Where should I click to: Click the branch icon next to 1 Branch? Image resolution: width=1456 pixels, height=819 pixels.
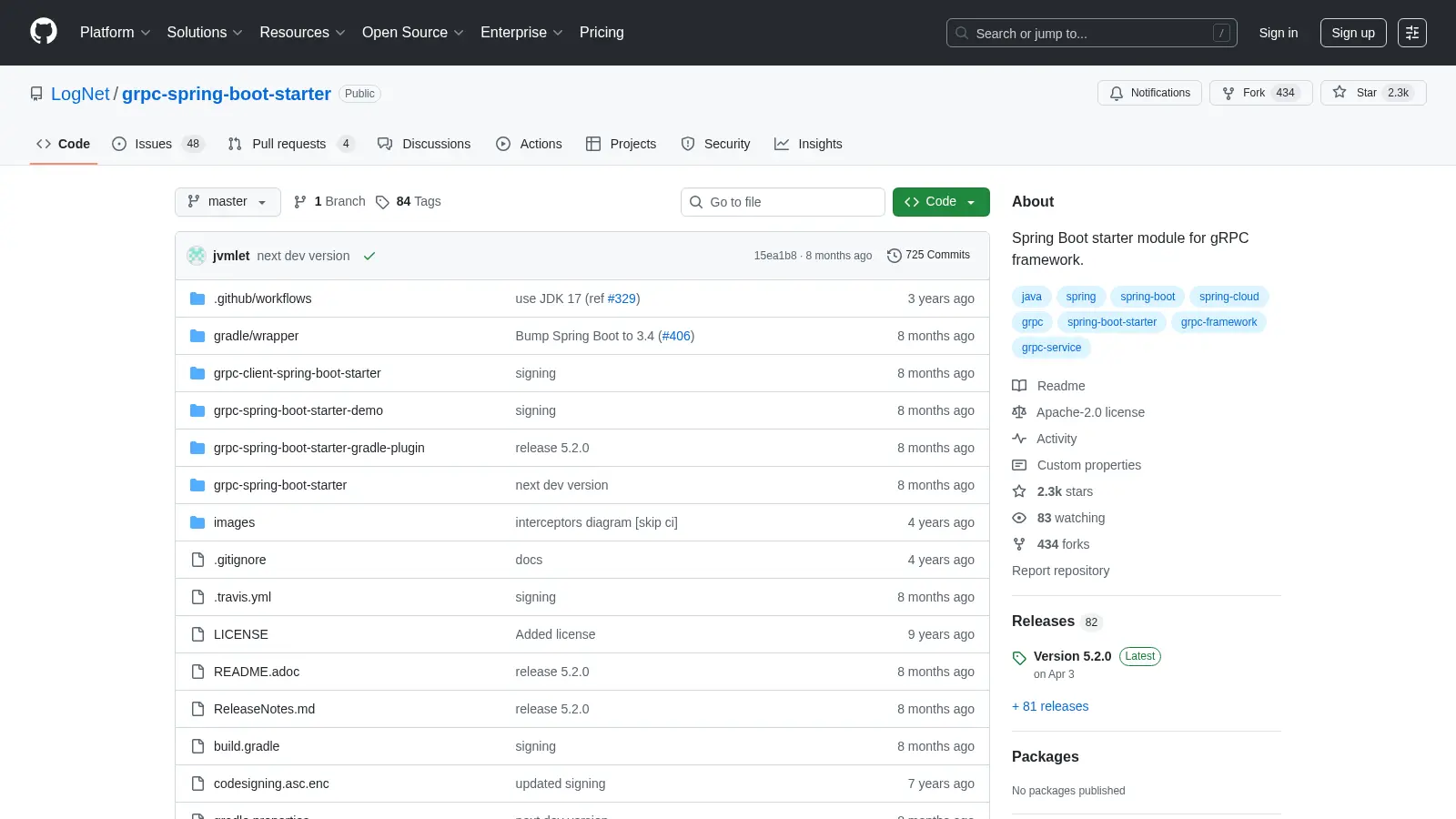300,202
